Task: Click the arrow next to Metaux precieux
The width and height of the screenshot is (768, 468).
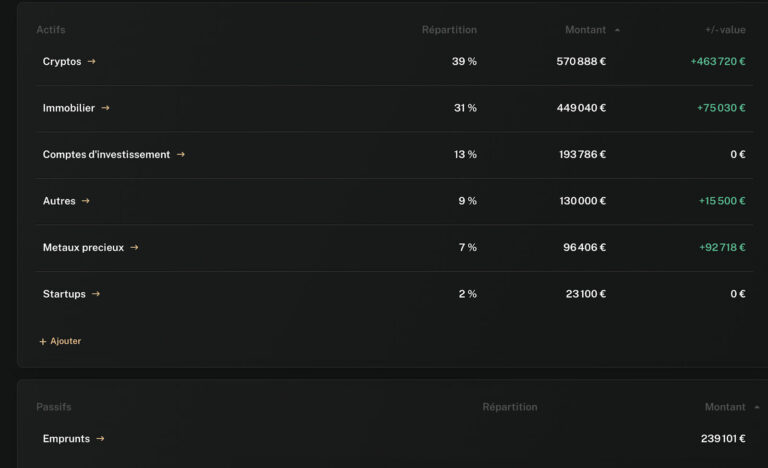Action: click(x=134, y=248)
